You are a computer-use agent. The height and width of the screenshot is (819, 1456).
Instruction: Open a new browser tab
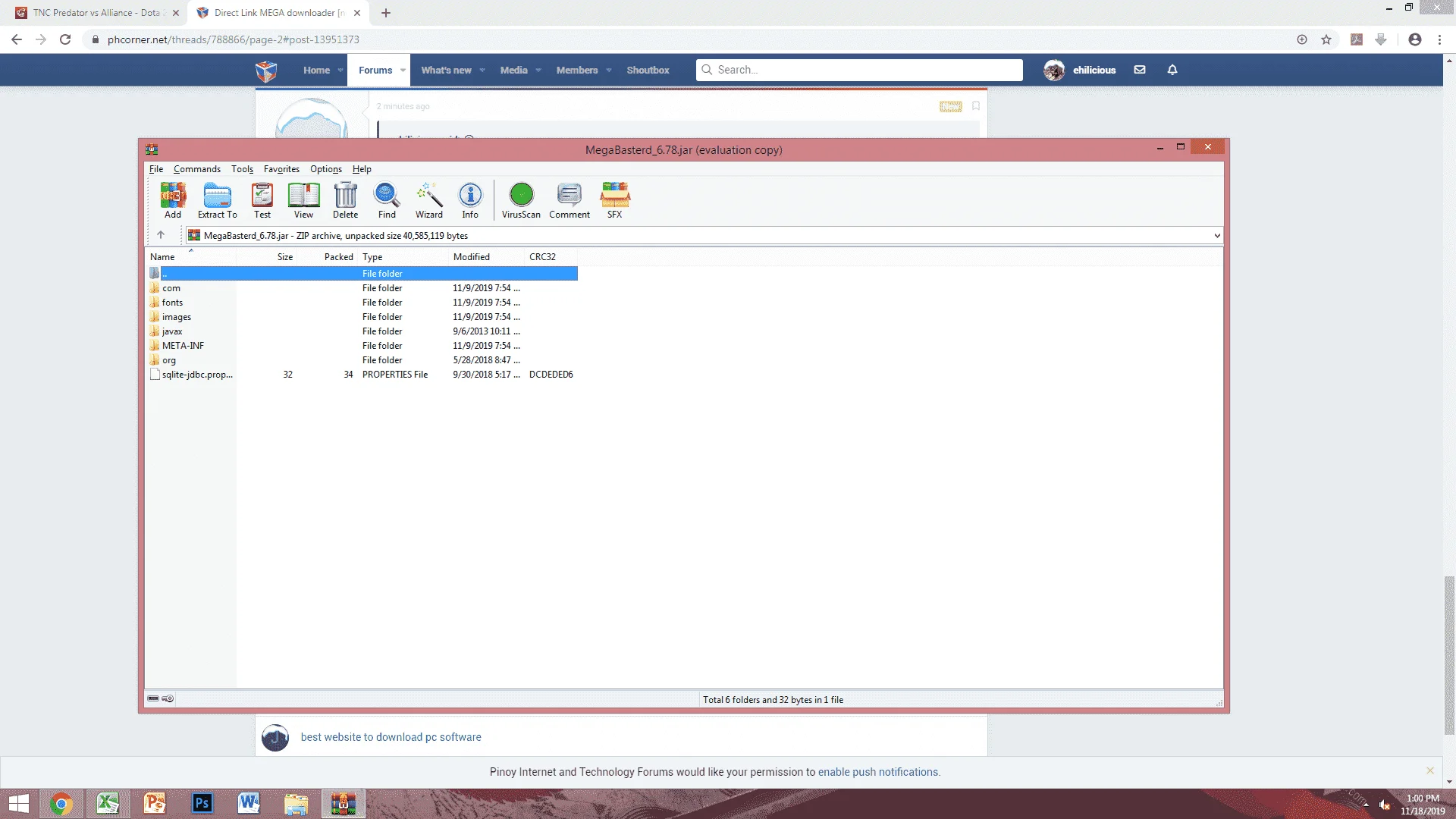(386, 13)
